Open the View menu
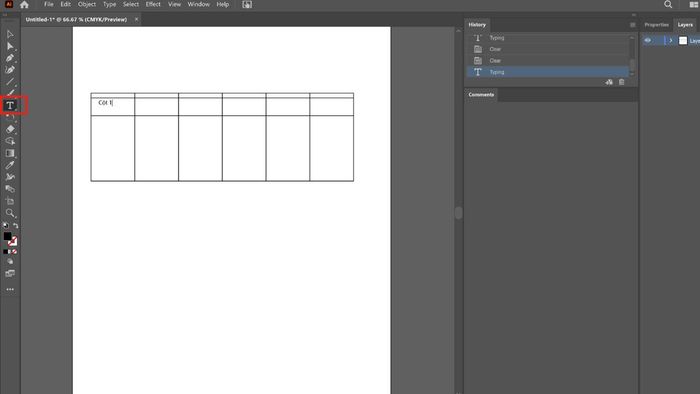Image resolution: width=700 pixels, height=394 pixels. pyautogui.click(x=175, y=4)
